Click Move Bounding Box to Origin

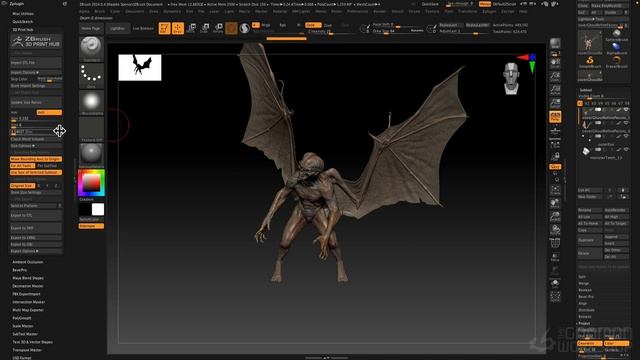[x=36, y=159]
